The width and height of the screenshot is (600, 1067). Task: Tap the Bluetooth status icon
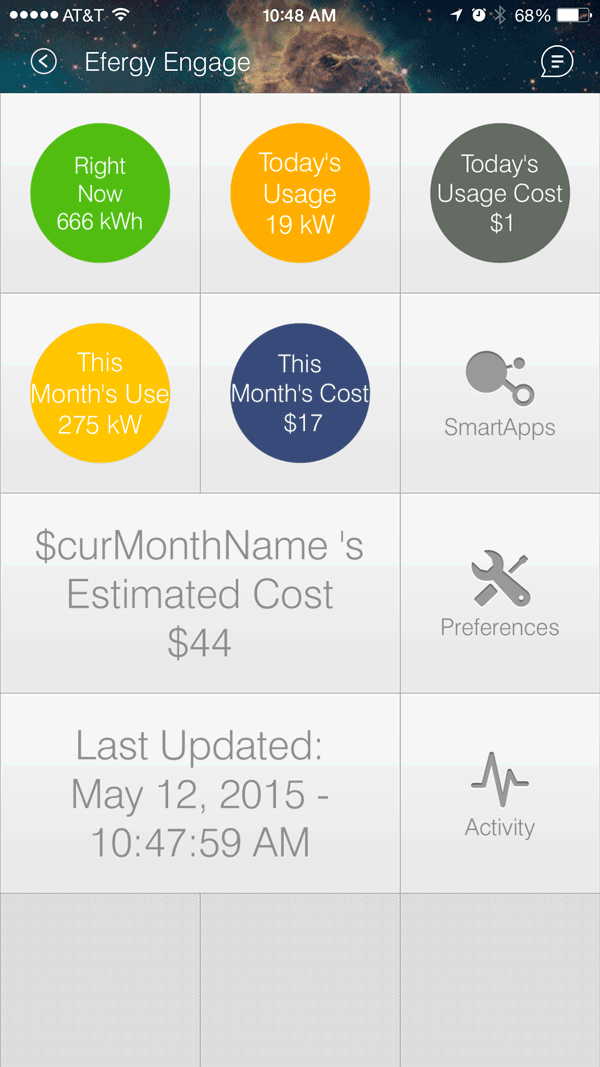pos(501,15)
